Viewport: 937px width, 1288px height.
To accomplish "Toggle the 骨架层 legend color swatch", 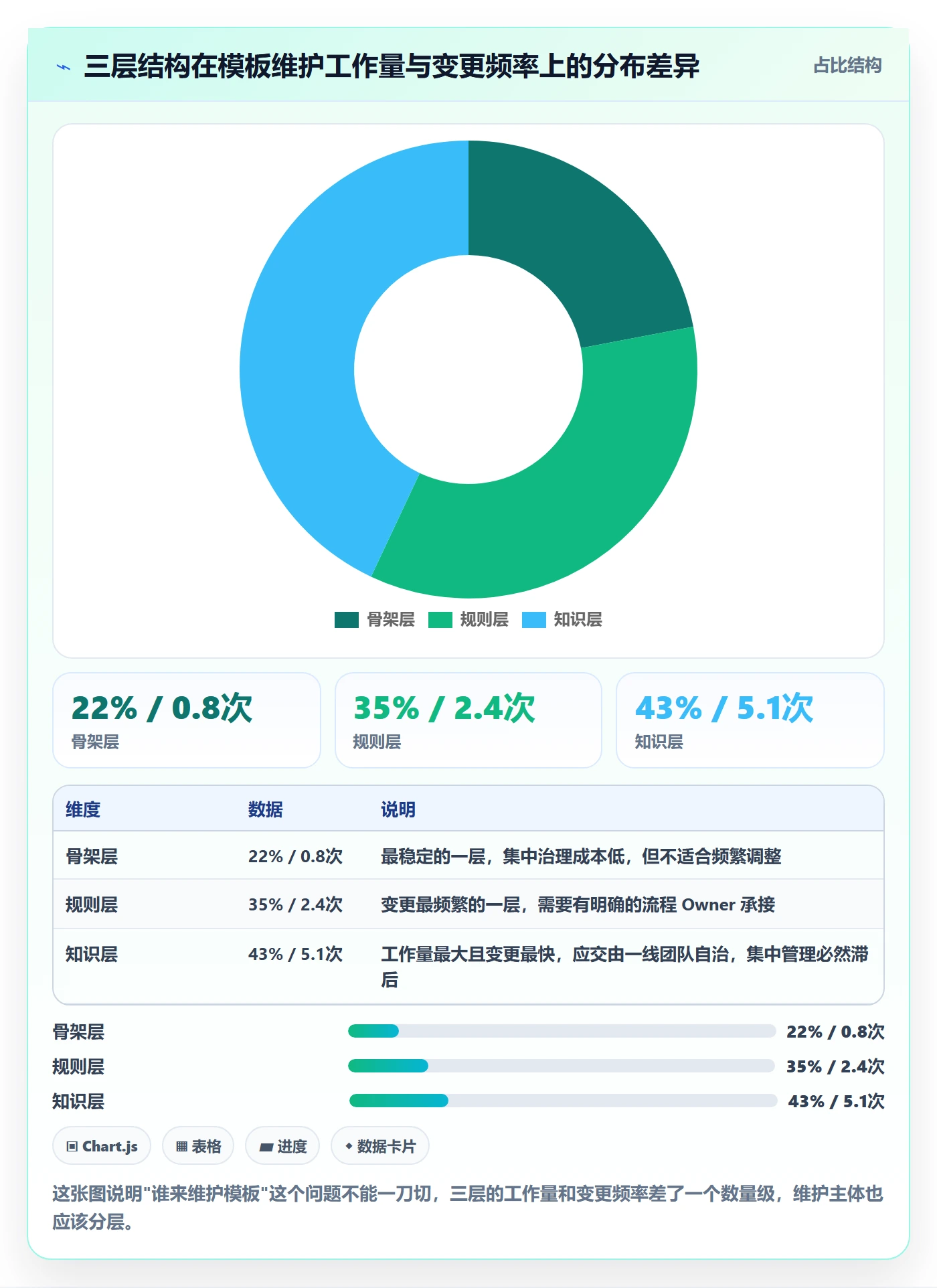I will (x=347, y=620).
